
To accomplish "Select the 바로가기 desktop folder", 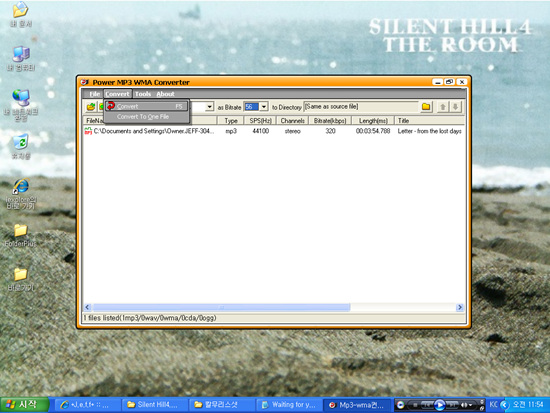I will [21, 279].
